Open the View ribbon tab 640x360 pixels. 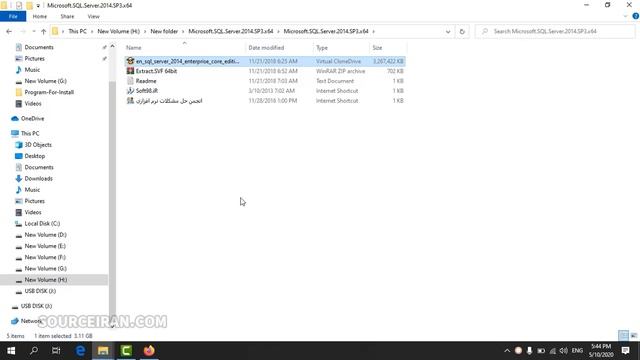point(93,16)
